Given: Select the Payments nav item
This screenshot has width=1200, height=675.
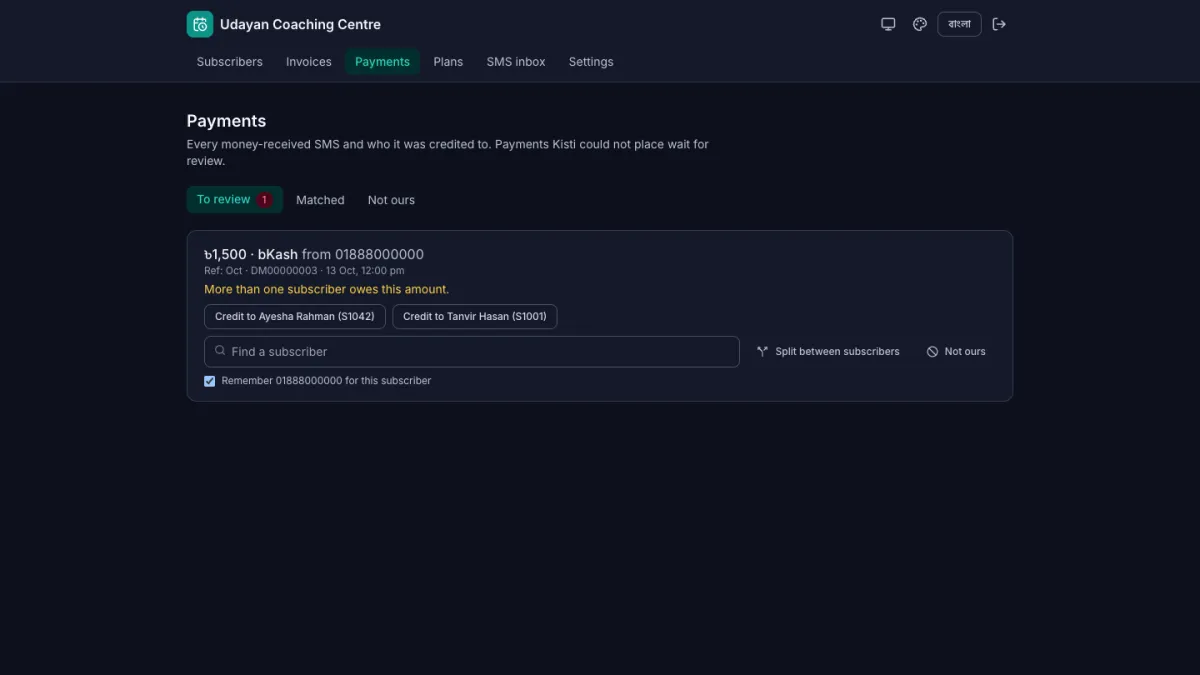Looking at the screenshot, I should (382, 62).
